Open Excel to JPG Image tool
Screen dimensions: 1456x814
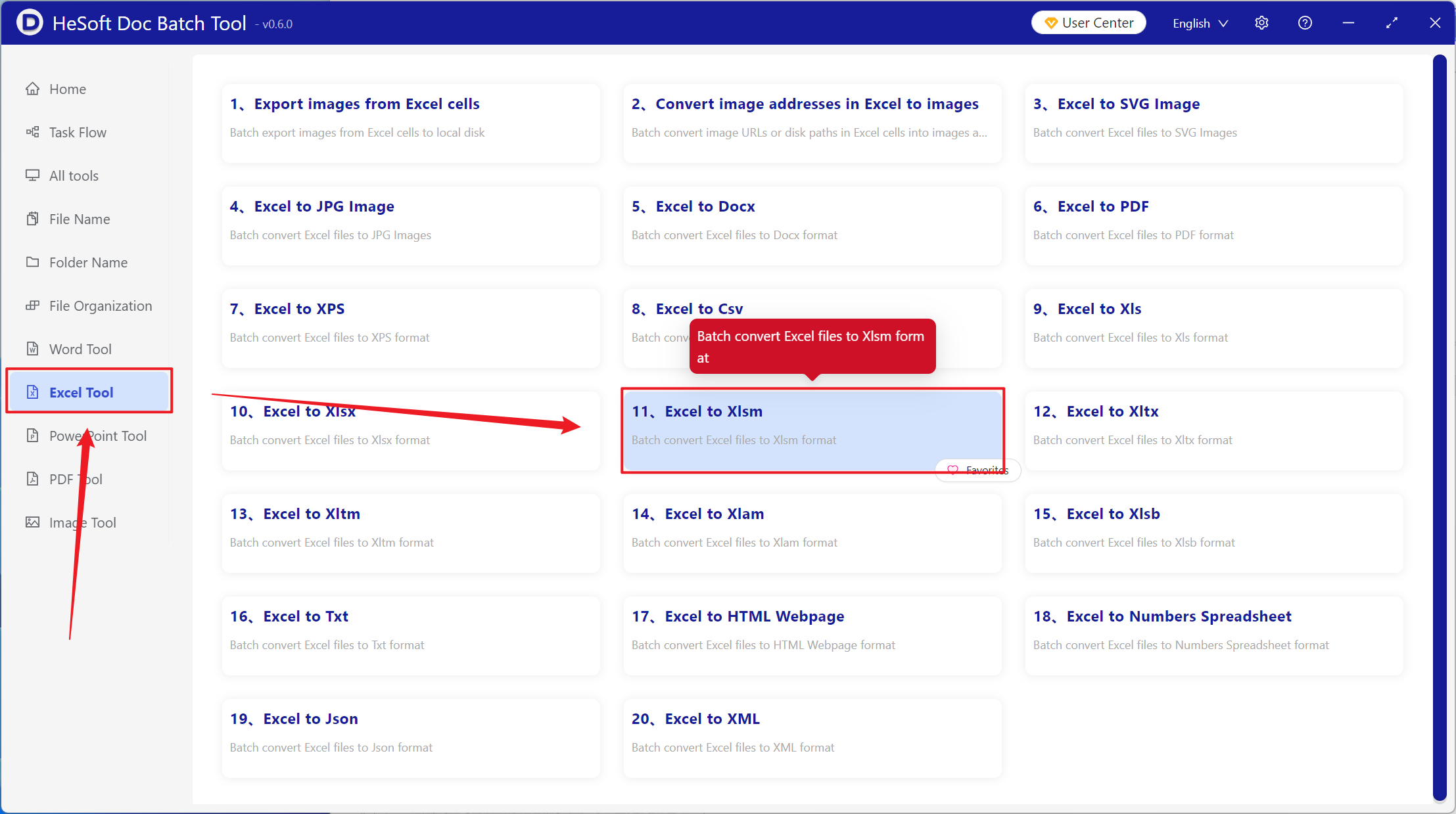pos(411,226)
